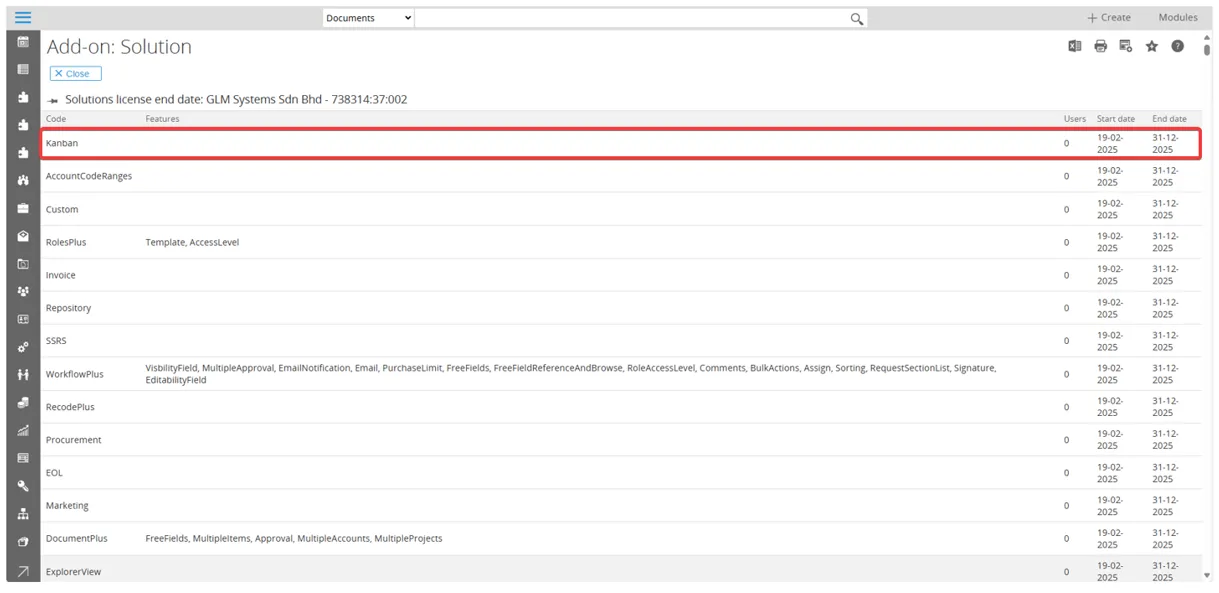Select the WorkflowPlus row
Screen dimensions: 1219x593
click(75, 374)
